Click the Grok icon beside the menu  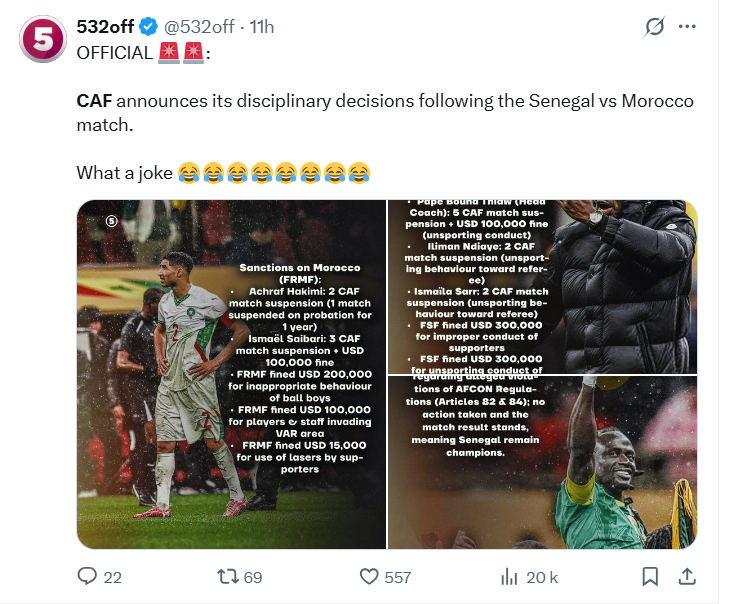[x=655, y=28]
